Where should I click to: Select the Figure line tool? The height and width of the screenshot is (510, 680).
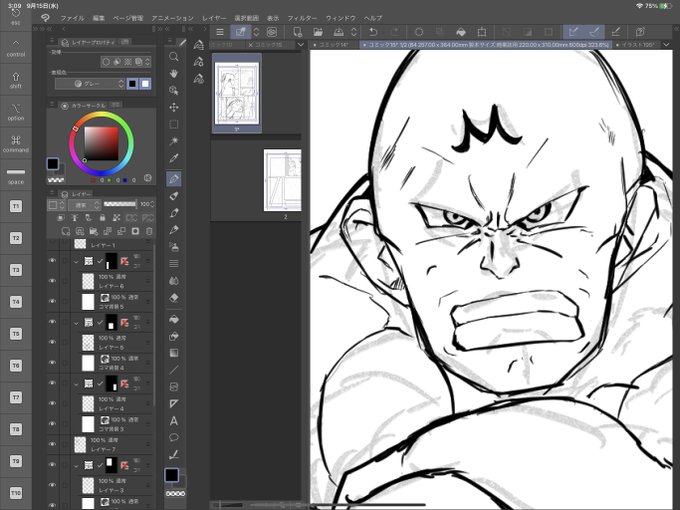click(173, 370)
